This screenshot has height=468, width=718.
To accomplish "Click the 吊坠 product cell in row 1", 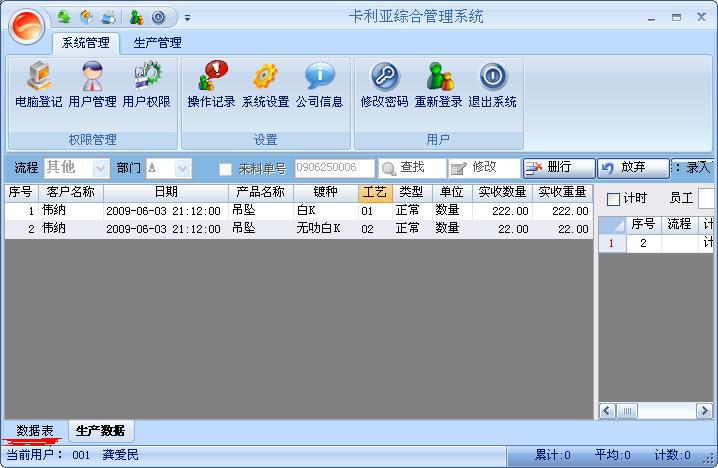I will tap(261, 211).
